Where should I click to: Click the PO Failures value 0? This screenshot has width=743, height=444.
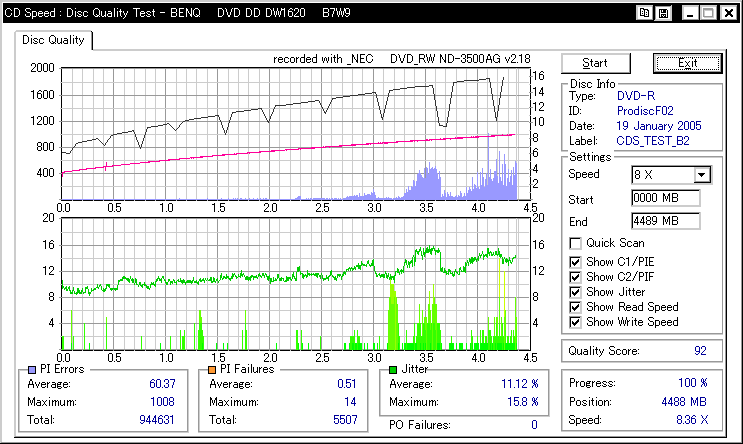534,425
